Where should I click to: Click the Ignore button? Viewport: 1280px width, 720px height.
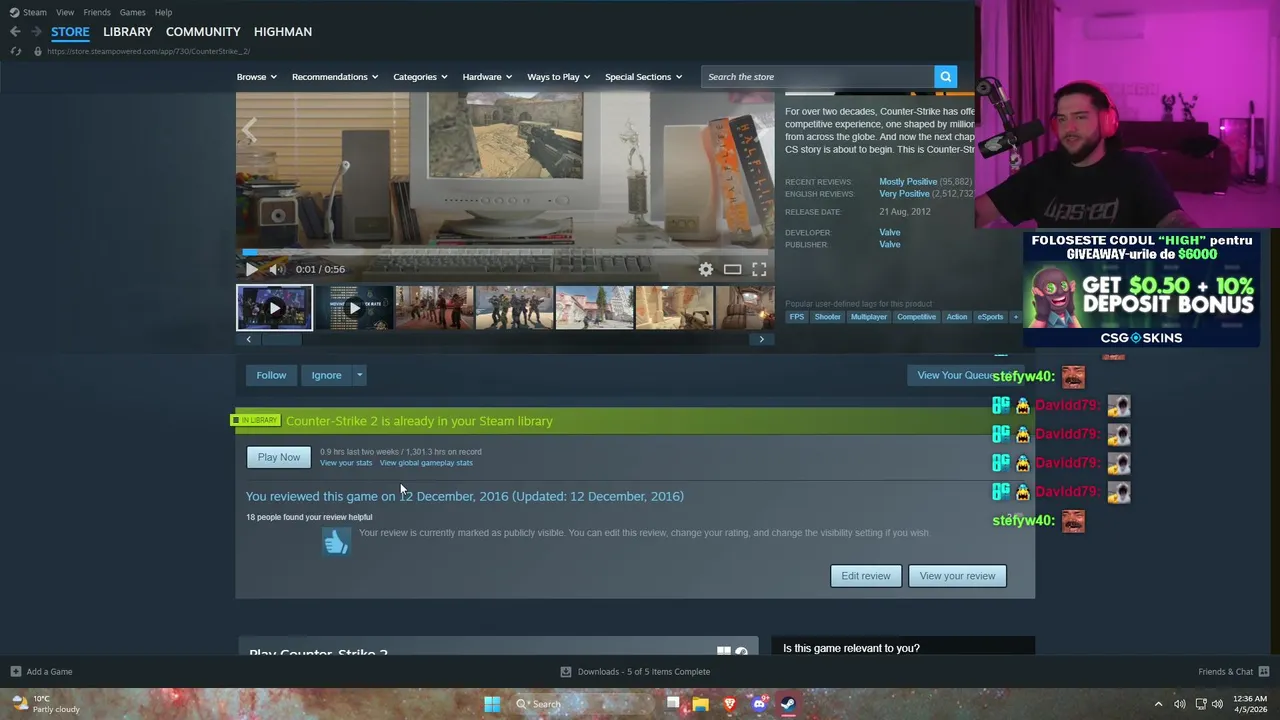(326, 375)
